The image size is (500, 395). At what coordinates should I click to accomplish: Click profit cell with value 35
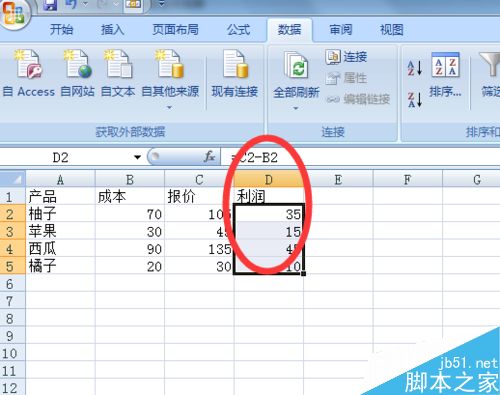(x=269, y=214)
